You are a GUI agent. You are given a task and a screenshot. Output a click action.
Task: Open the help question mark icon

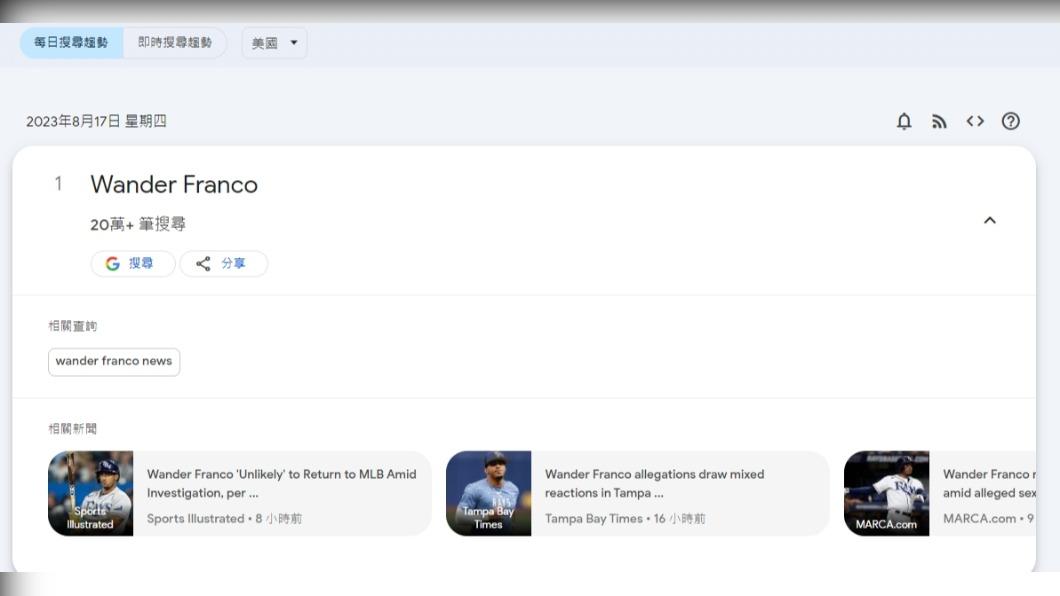tap(1011, 121)
